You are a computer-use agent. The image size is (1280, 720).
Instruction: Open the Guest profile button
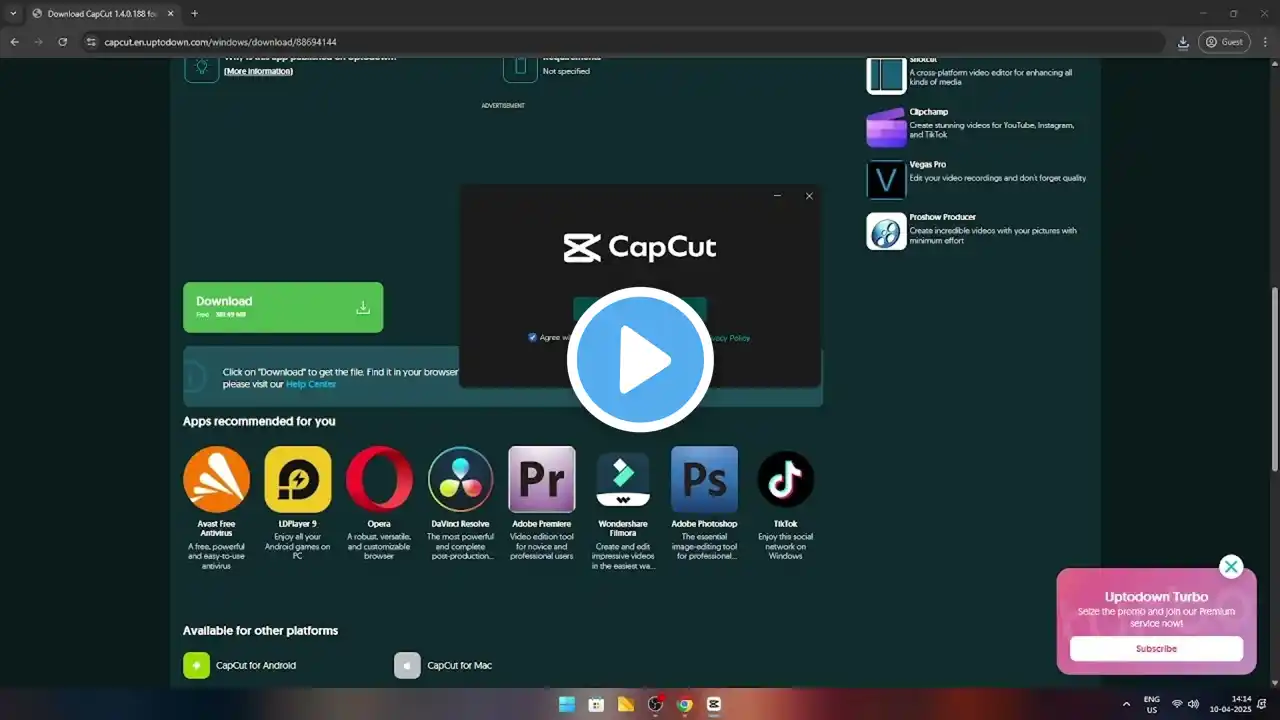(1224, 42)
